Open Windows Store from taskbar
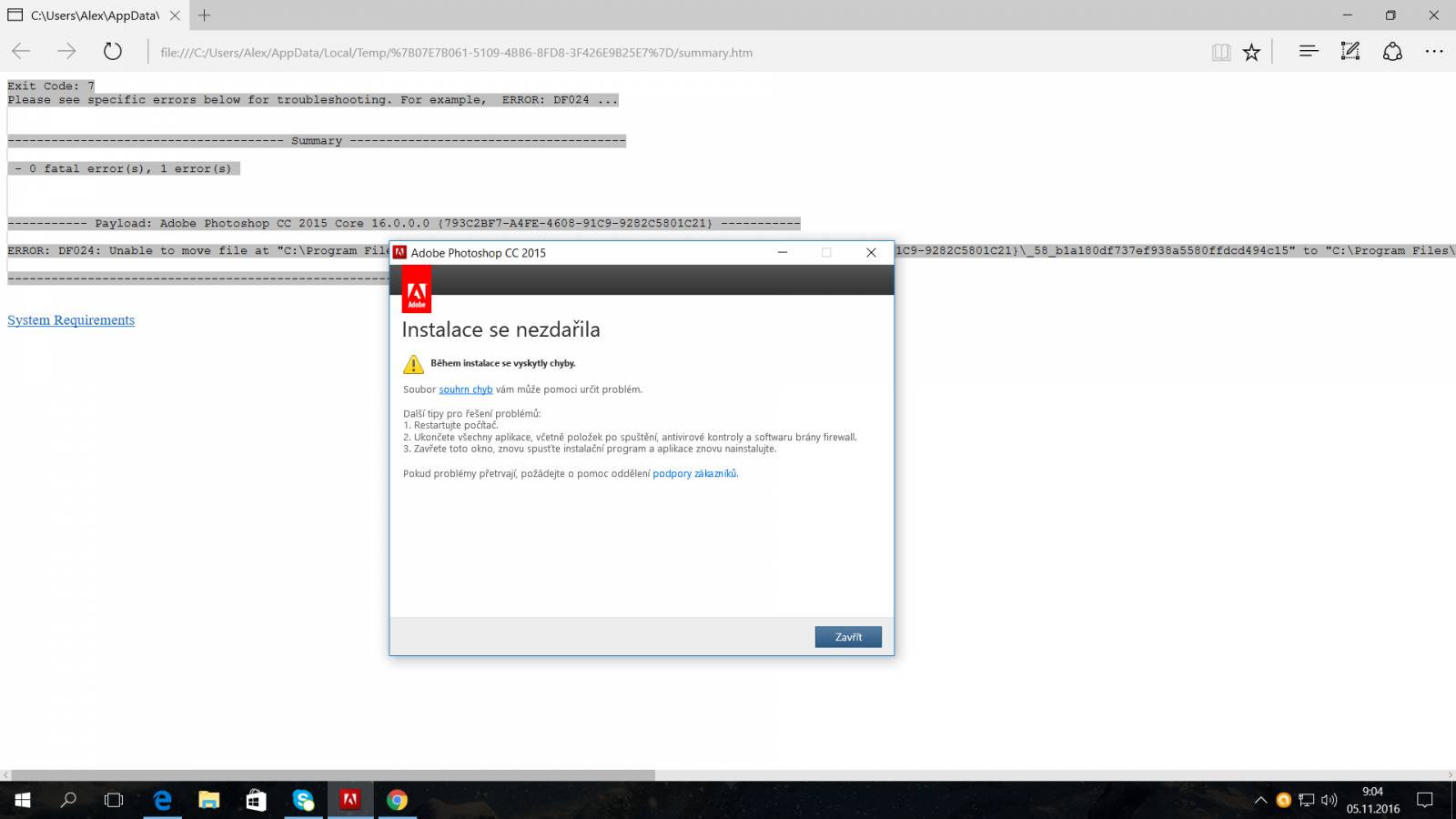This screenshot has height=819, width=1456. tap(256, 800)
